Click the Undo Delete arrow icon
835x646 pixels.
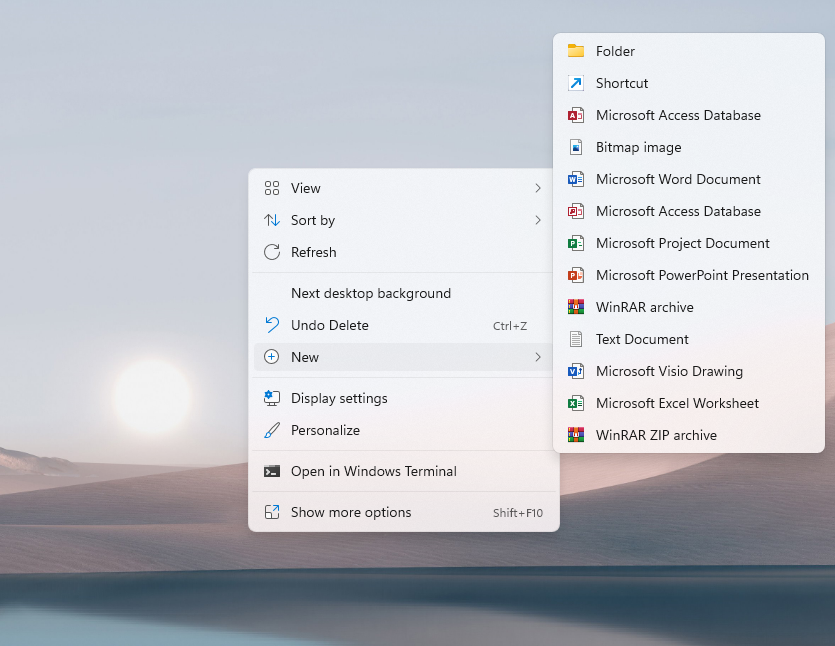(x=272, y=325)
